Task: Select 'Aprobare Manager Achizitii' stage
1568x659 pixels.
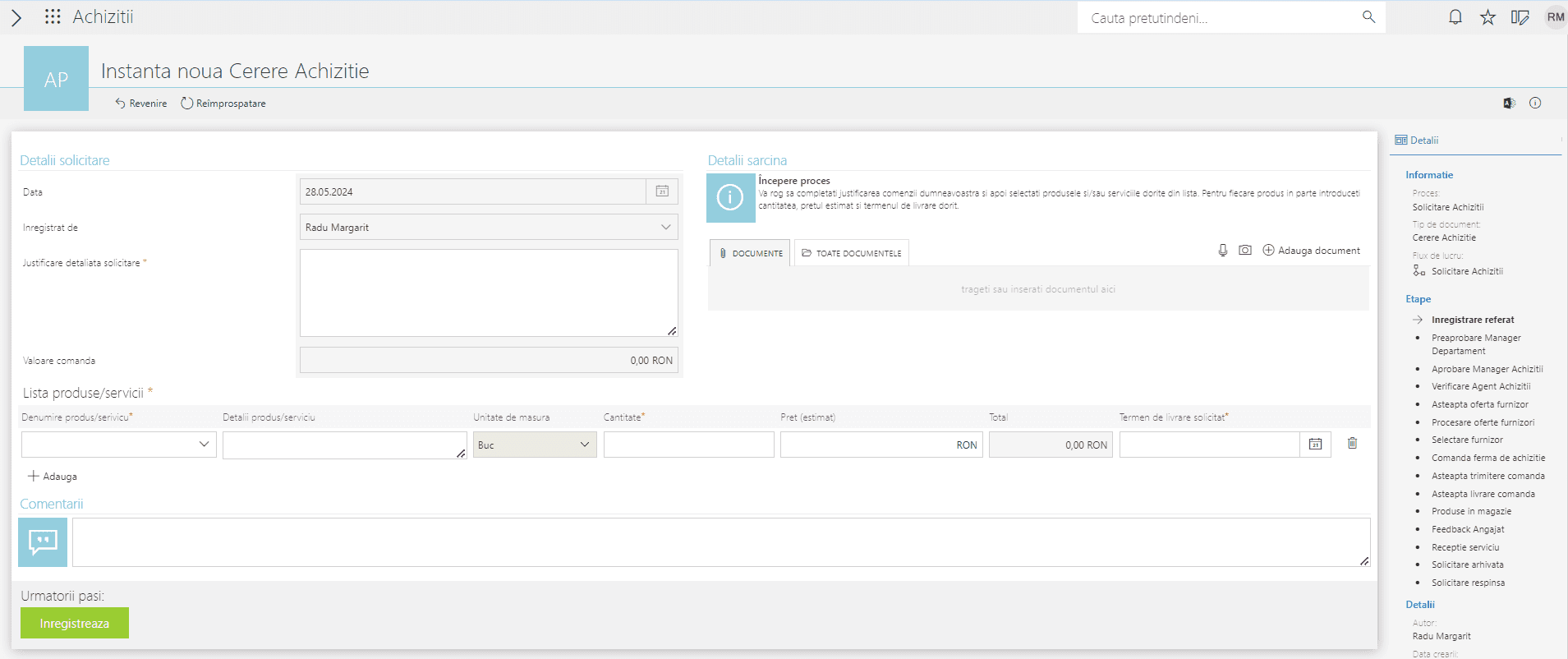Action: (x=1488, y=369)
